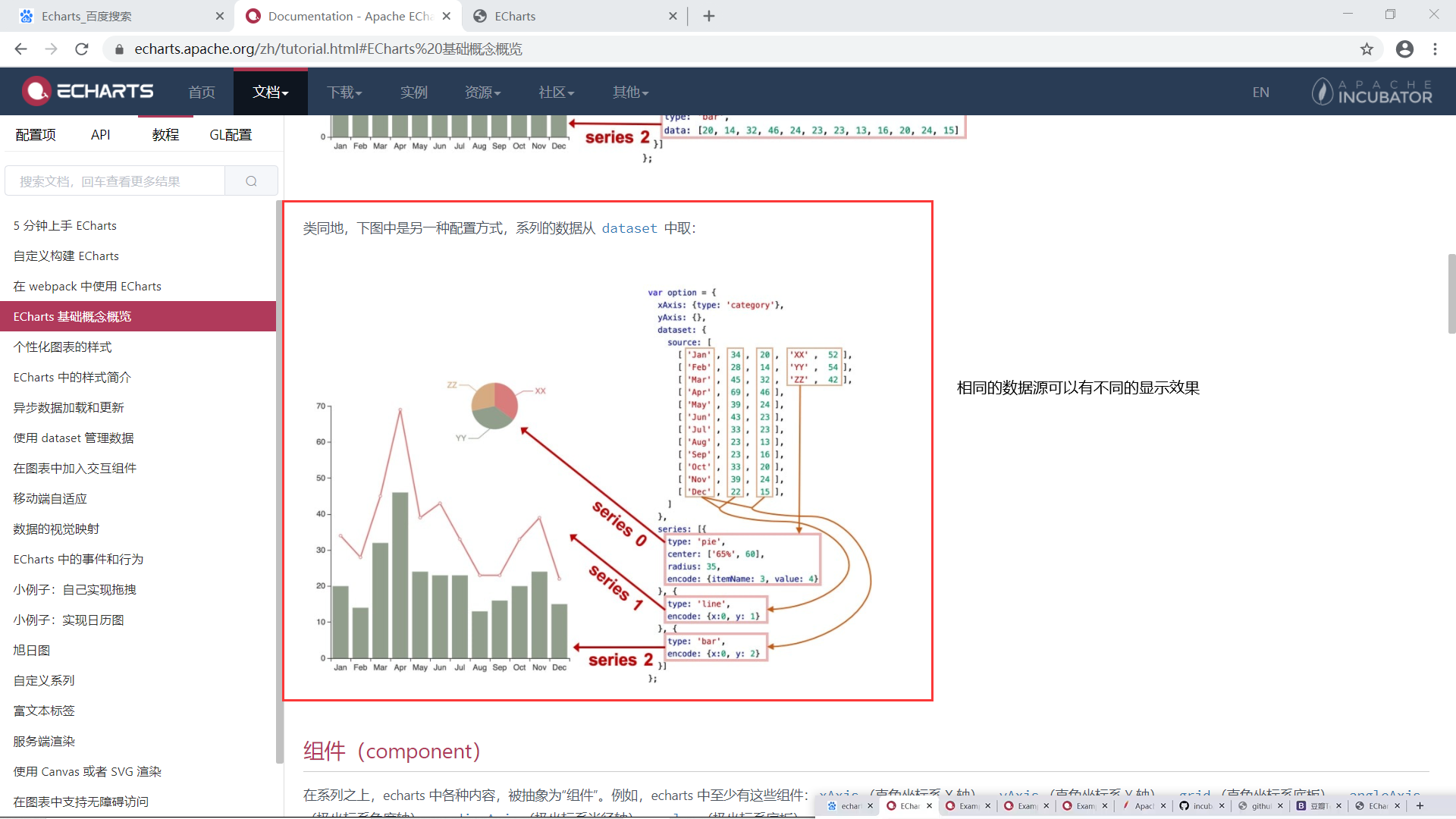Image resolution: width=1456 pixels, height=819 pixels.
Task: Open 使用 dataset 管理数据 tutorial
Action: tap(74, 438)
